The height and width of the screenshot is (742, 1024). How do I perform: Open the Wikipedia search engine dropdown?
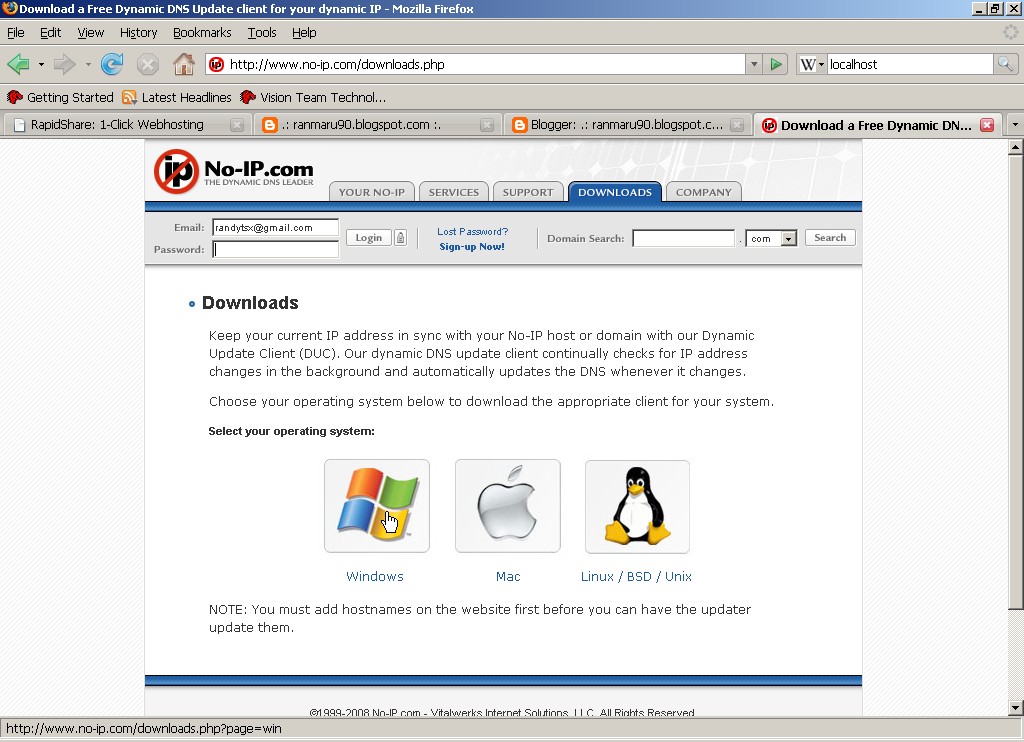[812, 64]
